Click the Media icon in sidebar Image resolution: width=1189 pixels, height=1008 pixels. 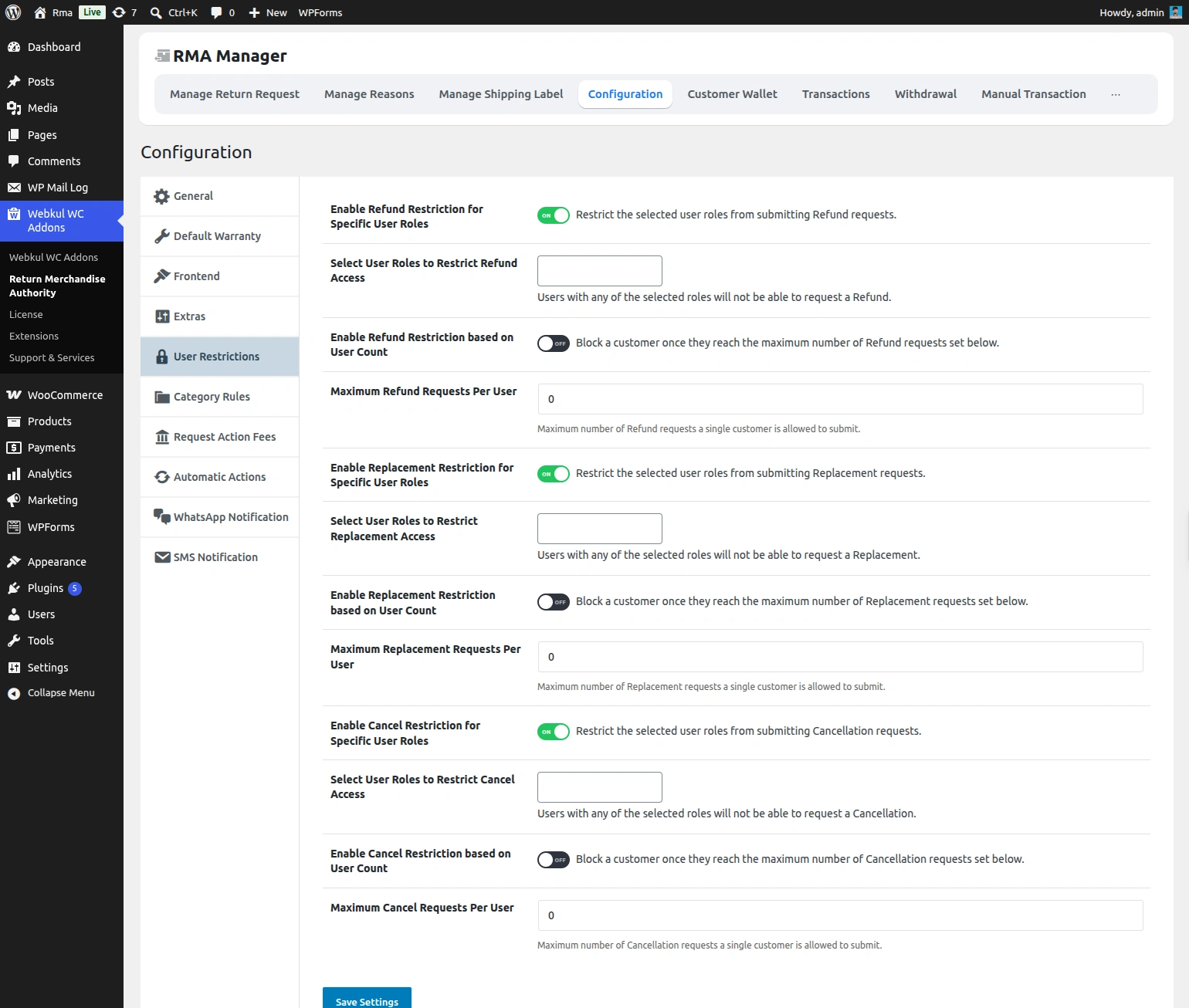(14, 108)
